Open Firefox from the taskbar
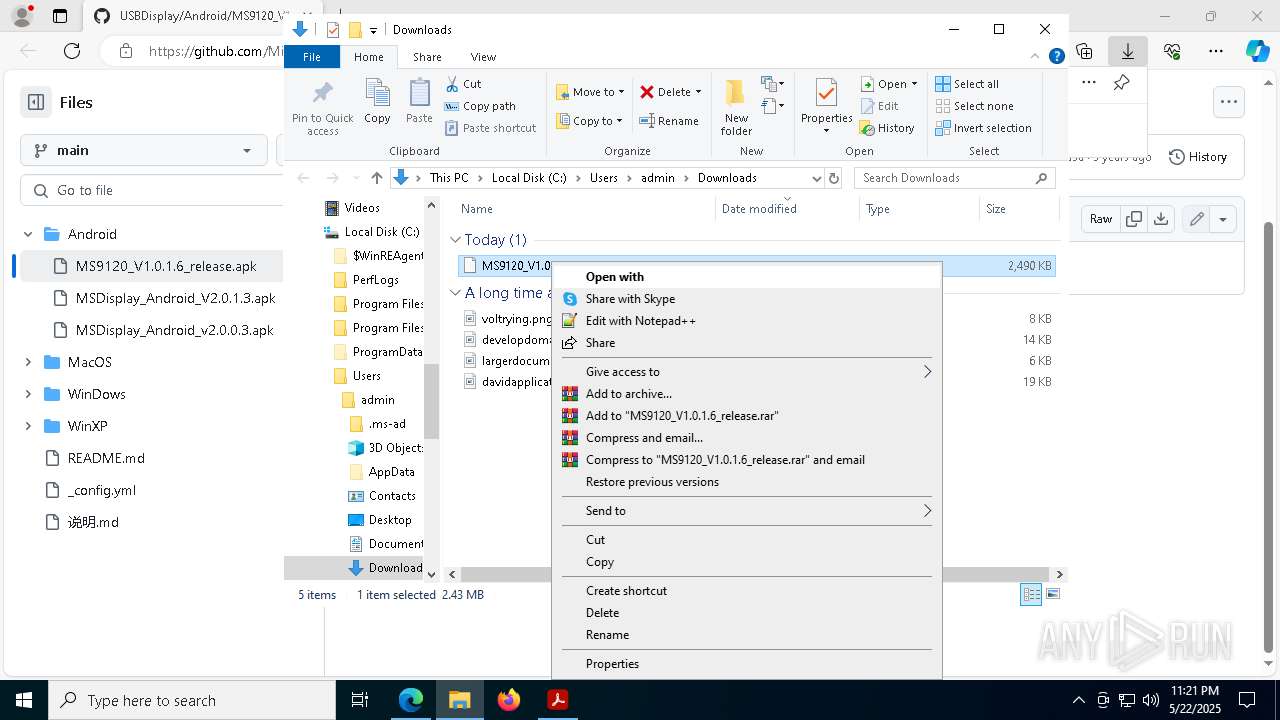 [509, 700]
